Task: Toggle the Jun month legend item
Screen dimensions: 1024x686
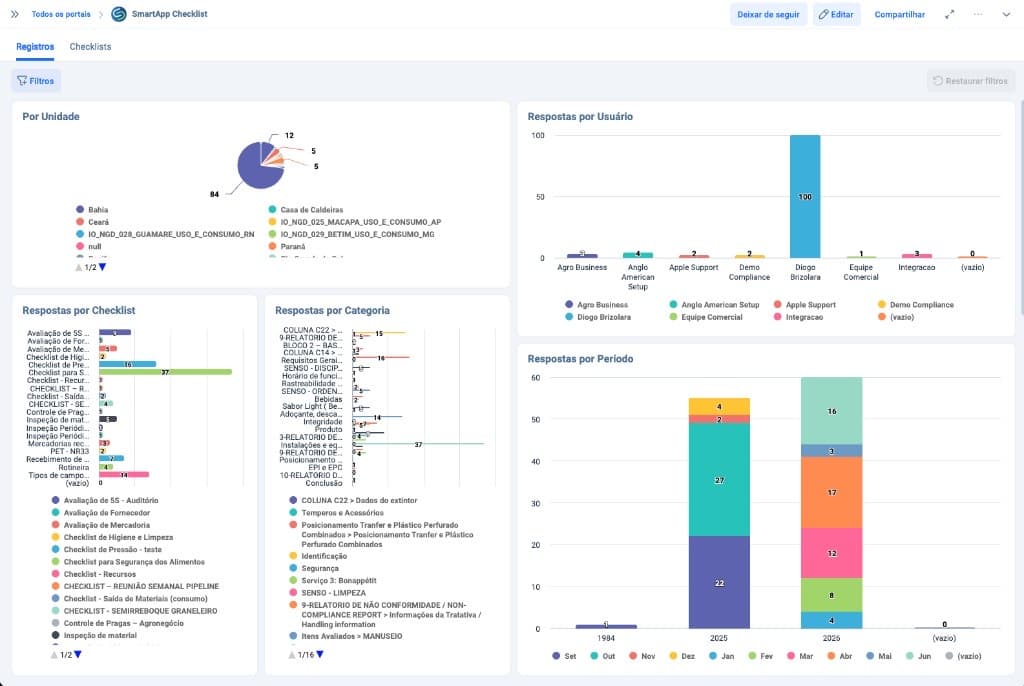Action: coord(918,656)
